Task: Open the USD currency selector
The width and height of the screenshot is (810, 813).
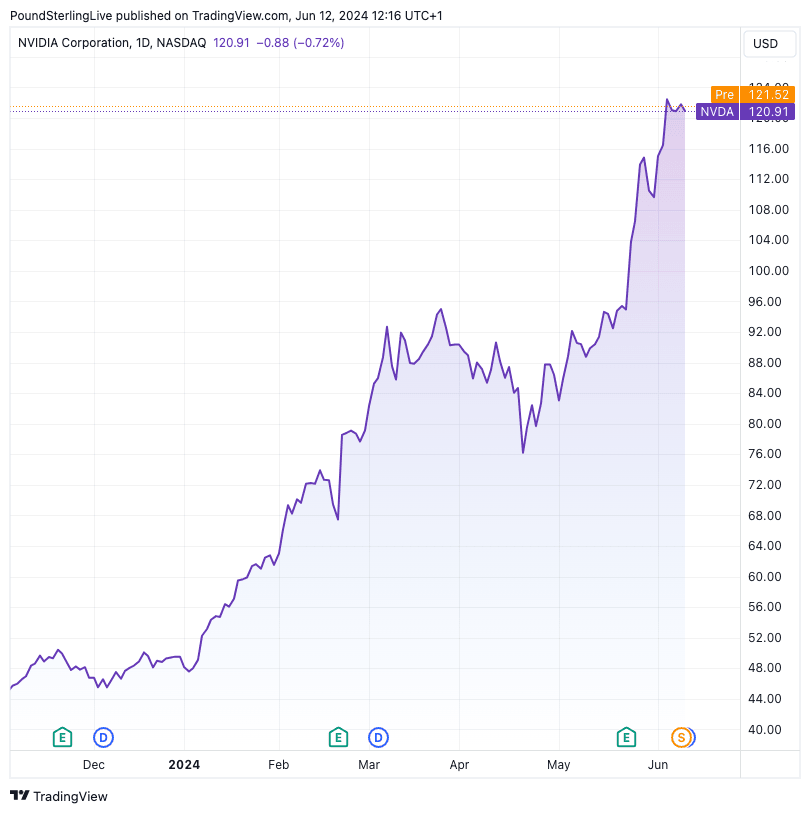Action: [765, 44]
